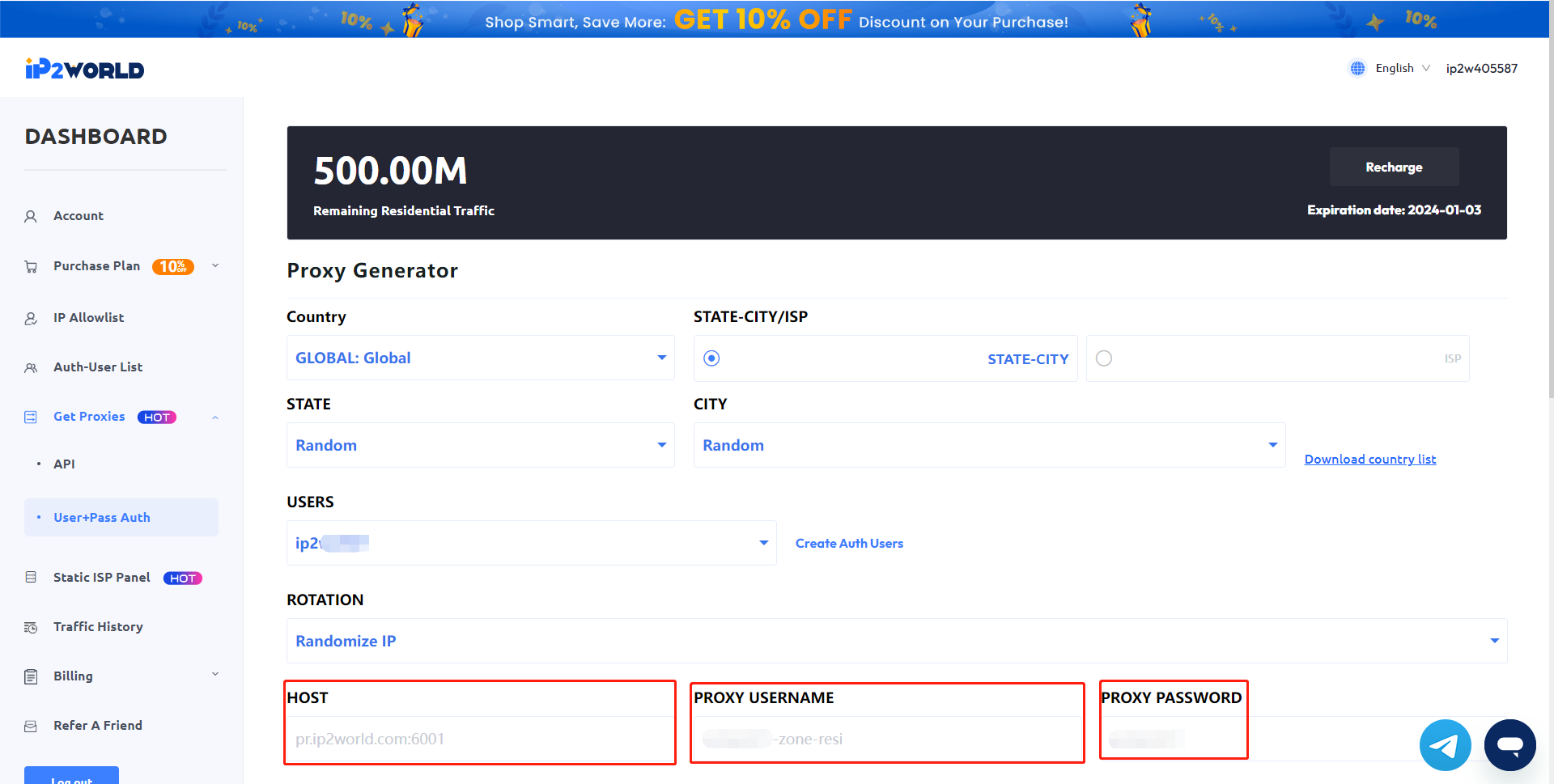The width and height of the screenshot is (1554, 784).
Task: Click the HOT badge beside Get Proxies
Action: point(157,417)
